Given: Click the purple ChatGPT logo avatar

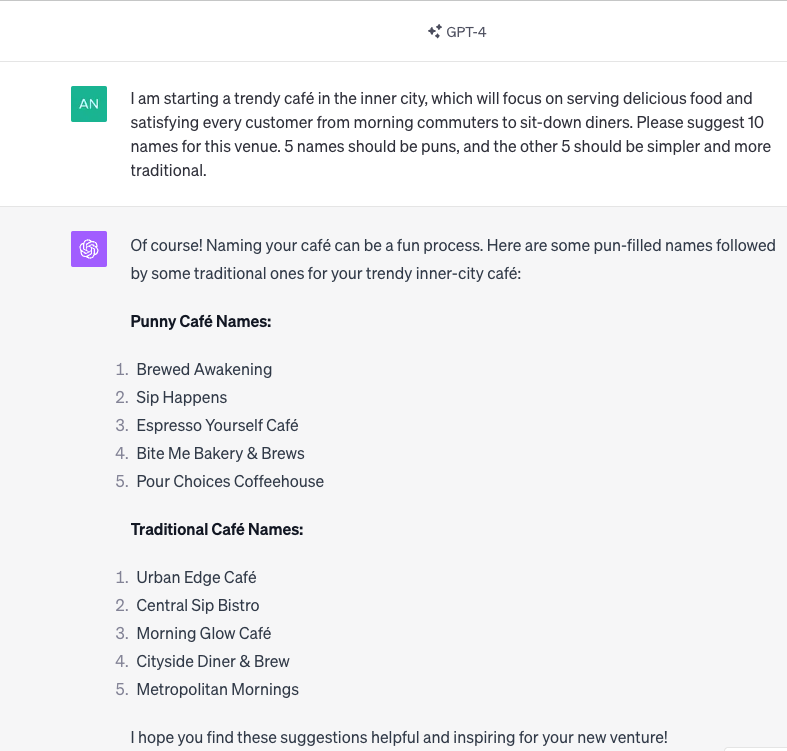Looking at the screenshot, I should coord(89,249).
